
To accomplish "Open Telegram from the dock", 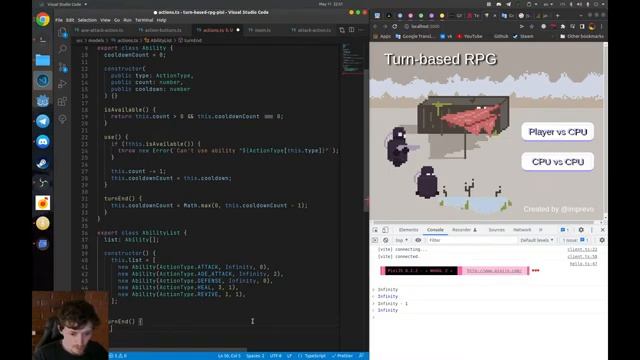I will [43, 121].
